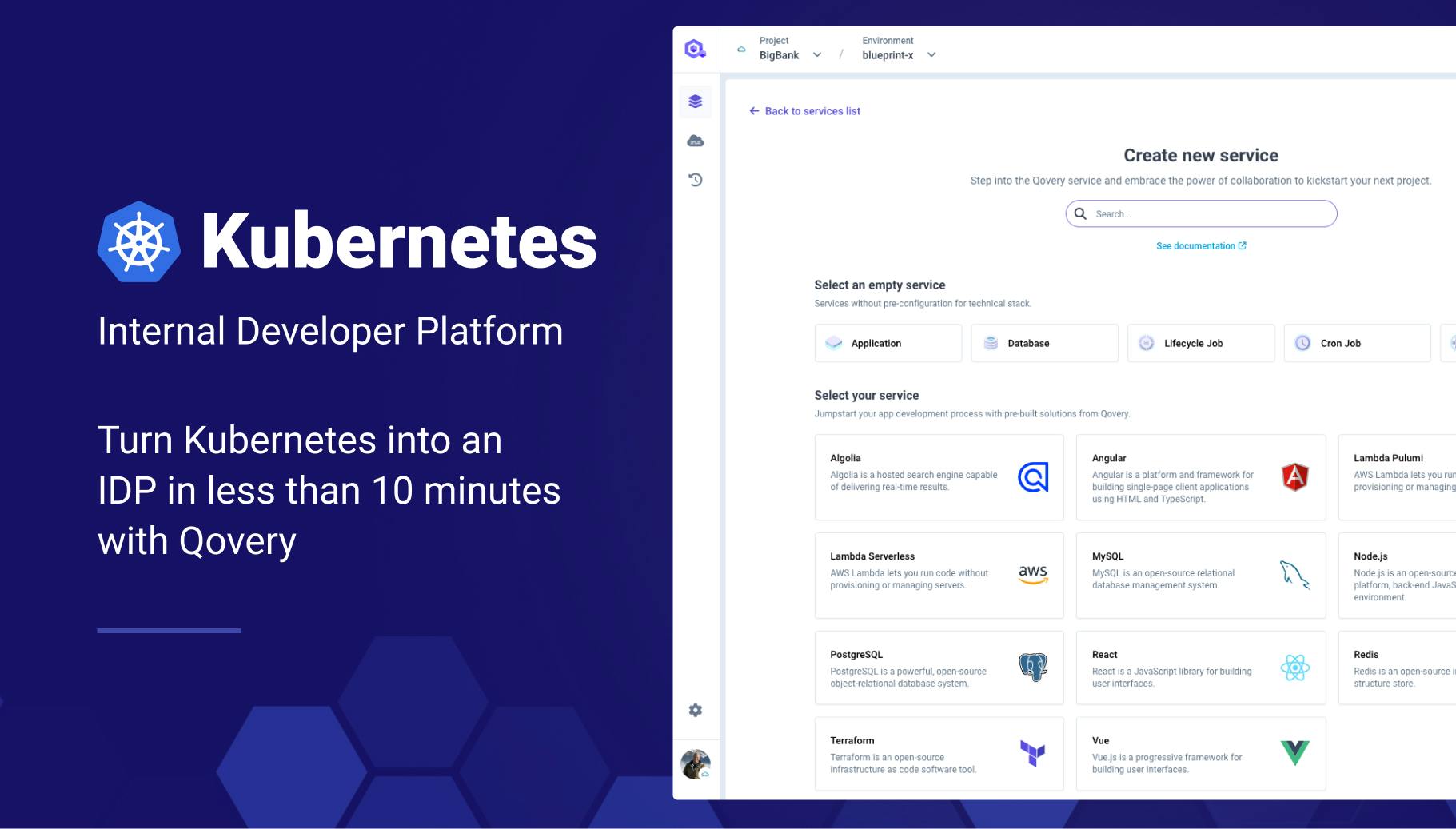Viewport: 1456px width, 829px height.
Task: Select the Application empty service icon
Action: [833, 342]
